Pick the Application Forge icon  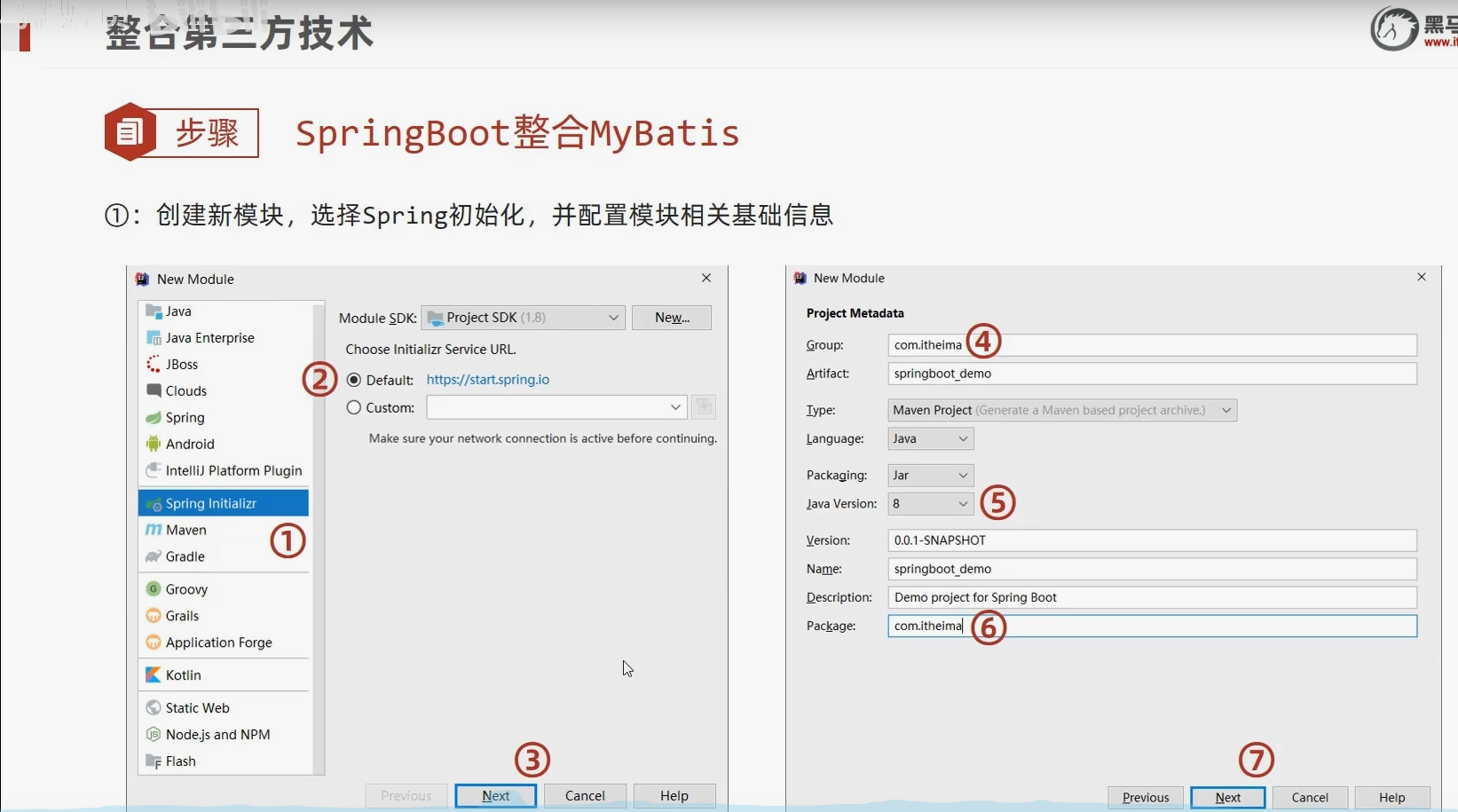(x=154, y=643)
